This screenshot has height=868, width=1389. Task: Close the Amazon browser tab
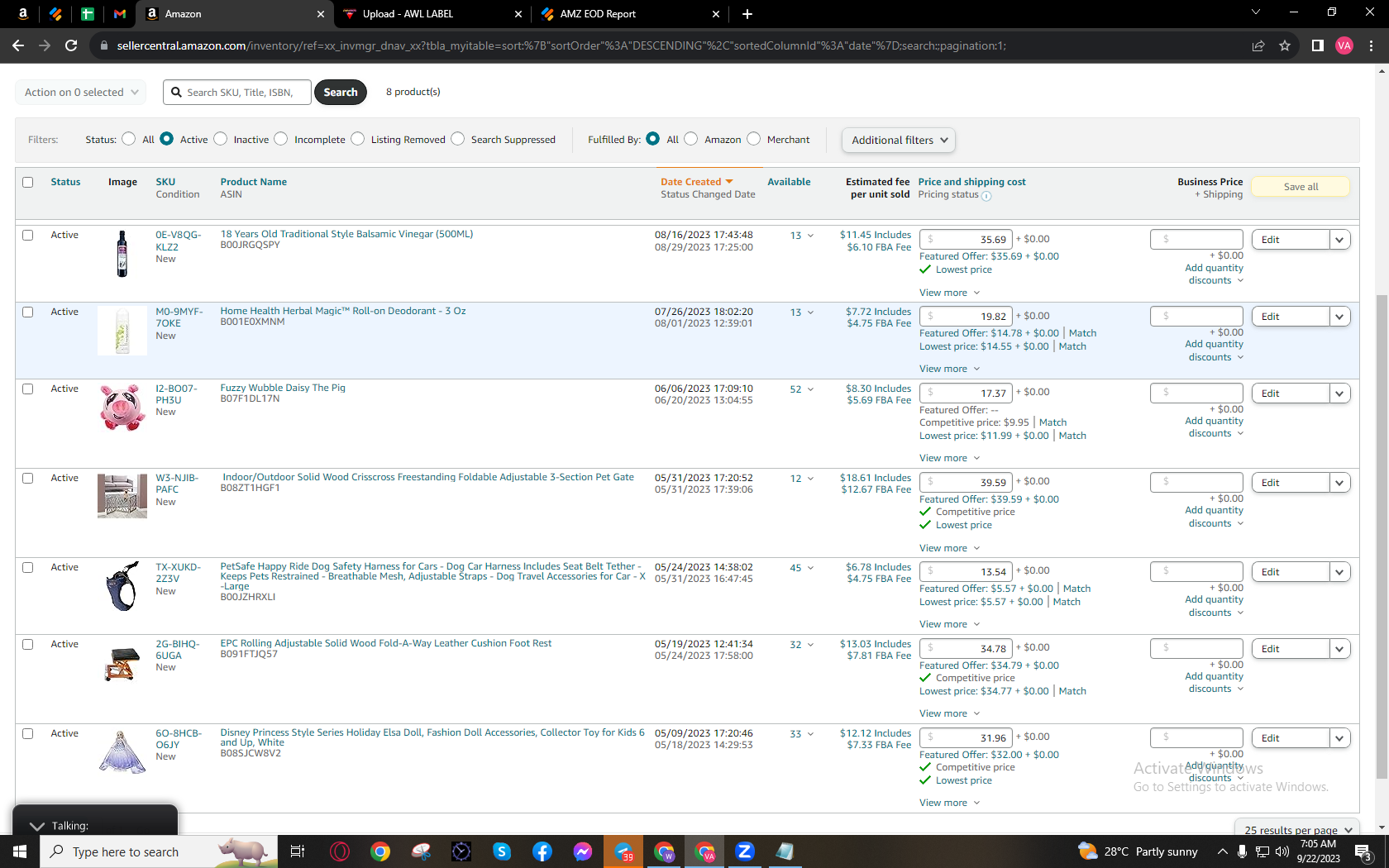pos(321,14)
